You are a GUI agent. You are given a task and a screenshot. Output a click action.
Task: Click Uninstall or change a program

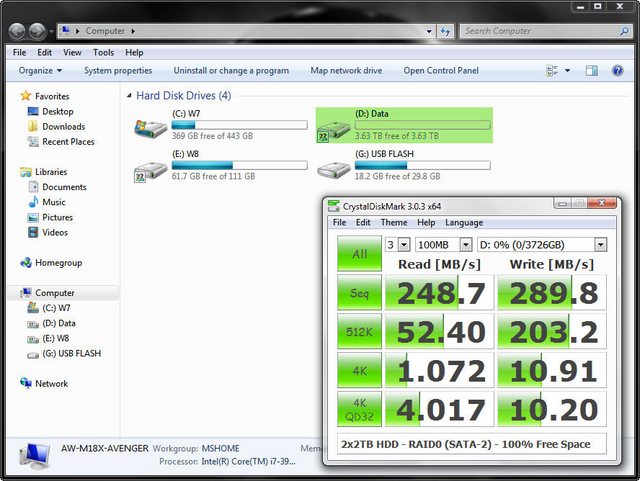(231, 71)
